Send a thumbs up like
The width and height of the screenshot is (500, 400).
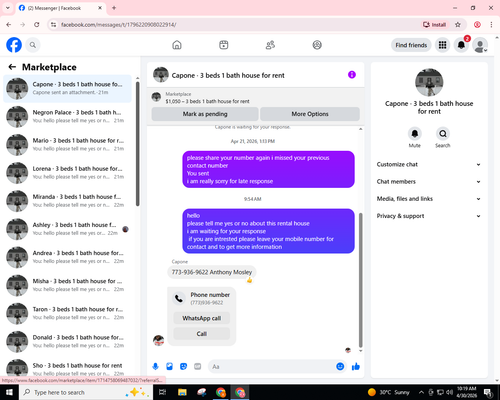click(356, 367)
